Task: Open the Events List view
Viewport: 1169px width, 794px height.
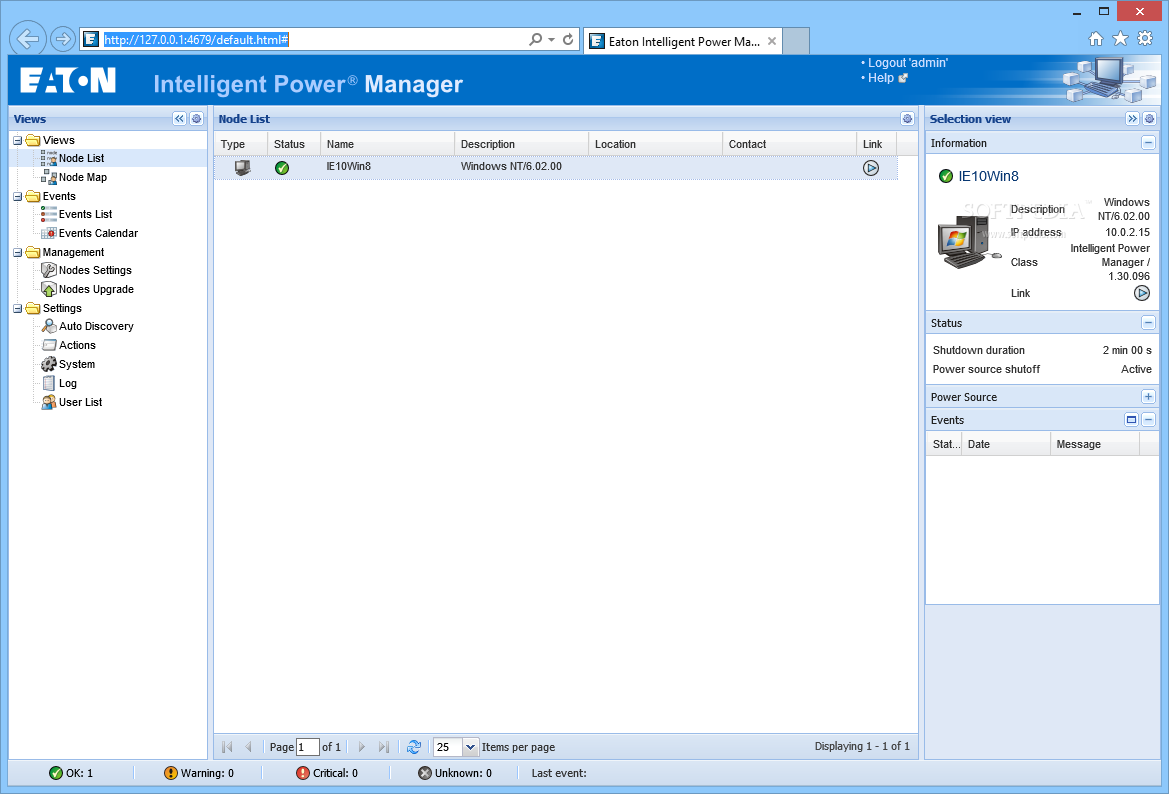Action: (x=86, y=214)
